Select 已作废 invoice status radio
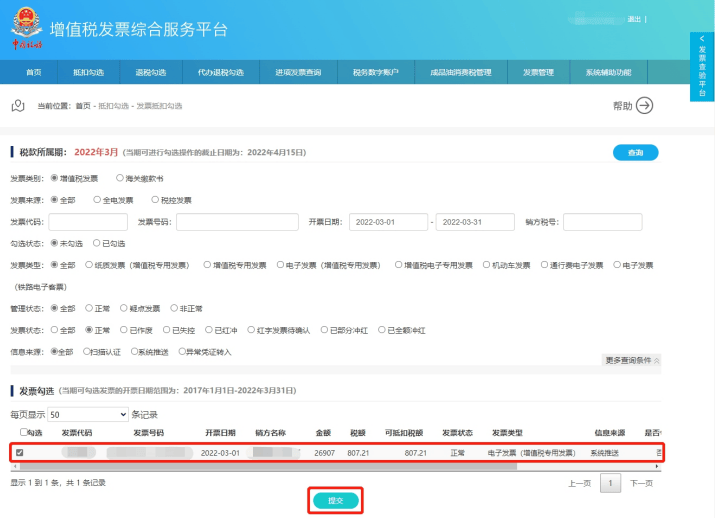 (x=122, y=330)
